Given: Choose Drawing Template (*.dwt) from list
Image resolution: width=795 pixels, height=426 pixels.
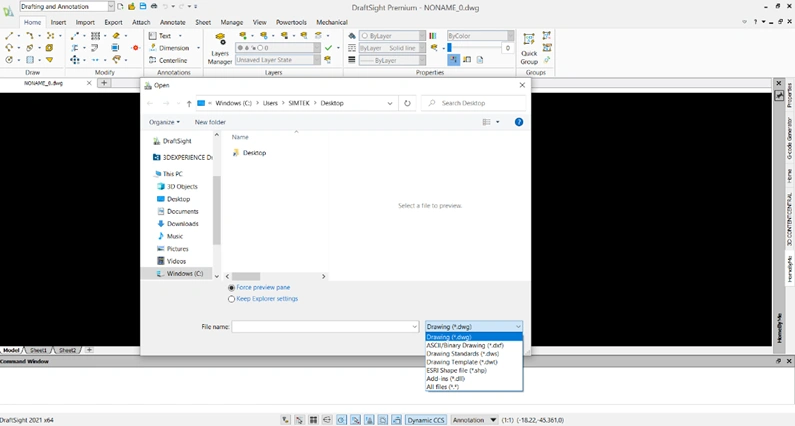Looking at the screenshot, I should click(474, 362).
